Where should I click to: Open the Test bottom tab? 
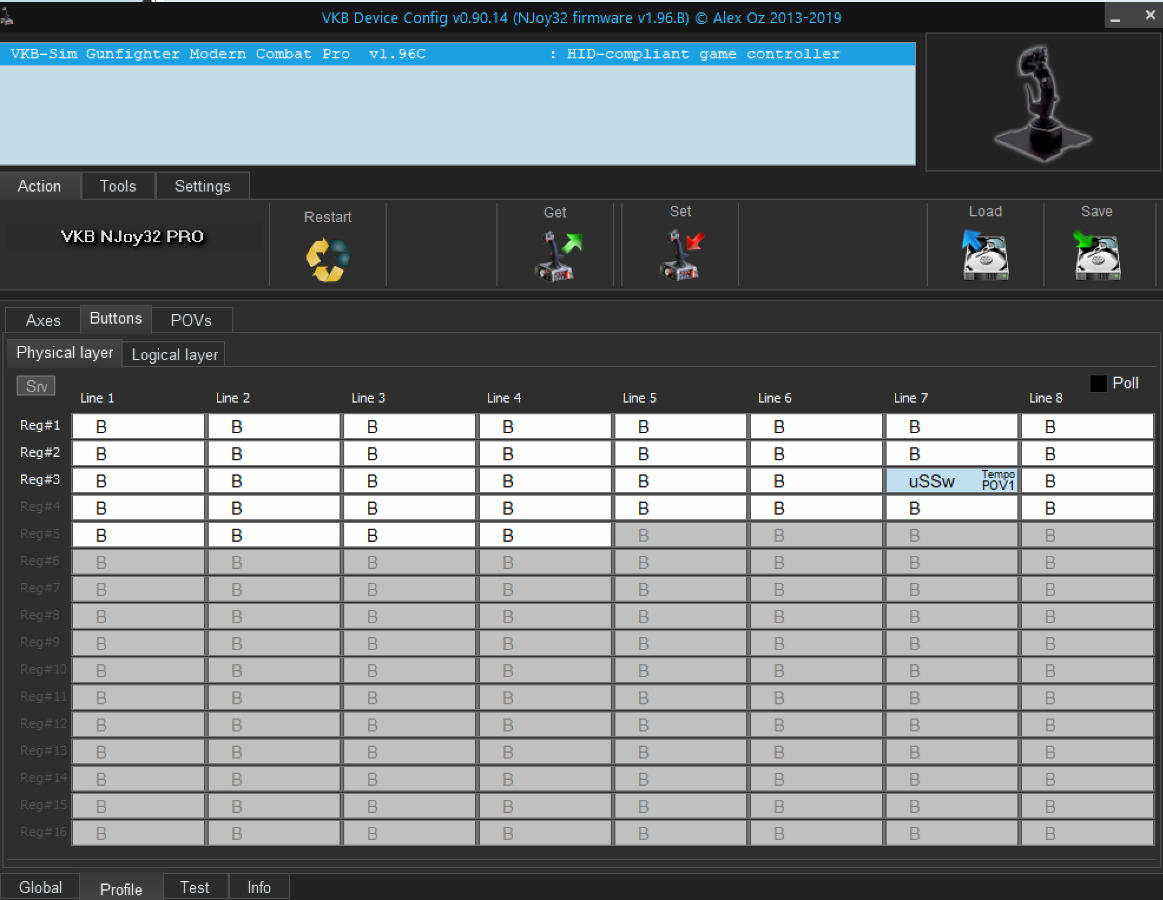(x=195, y=888)
